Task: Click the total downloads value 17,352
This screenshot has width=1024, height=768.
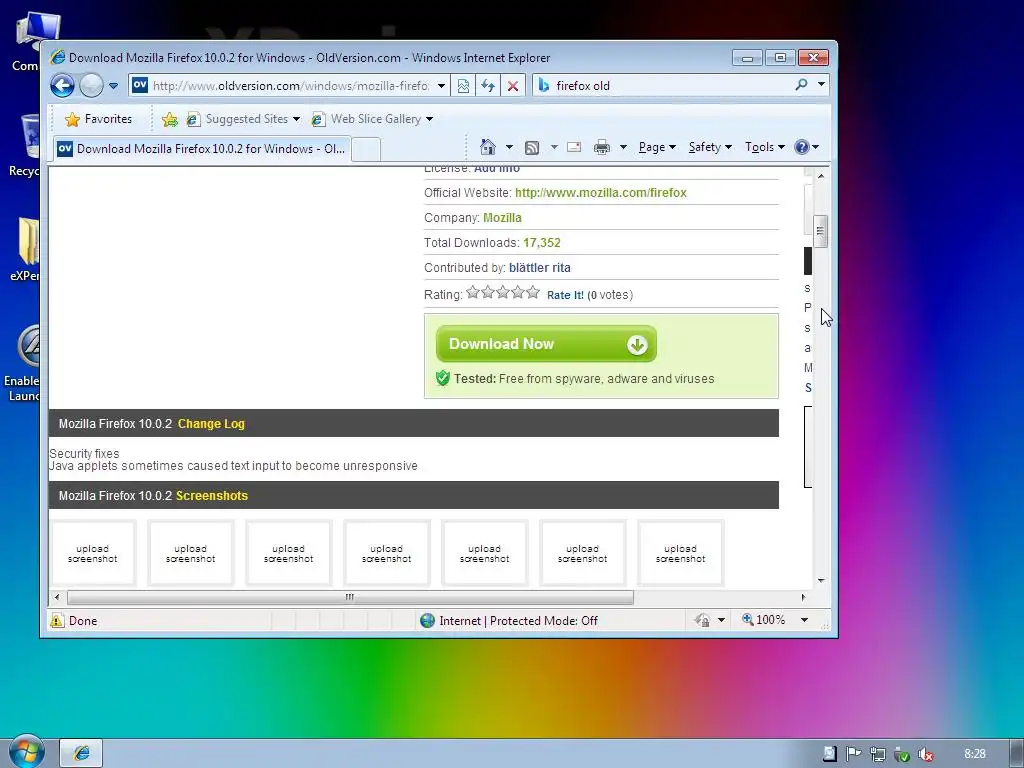Action: pyautogui.click(x=541, y=243)
